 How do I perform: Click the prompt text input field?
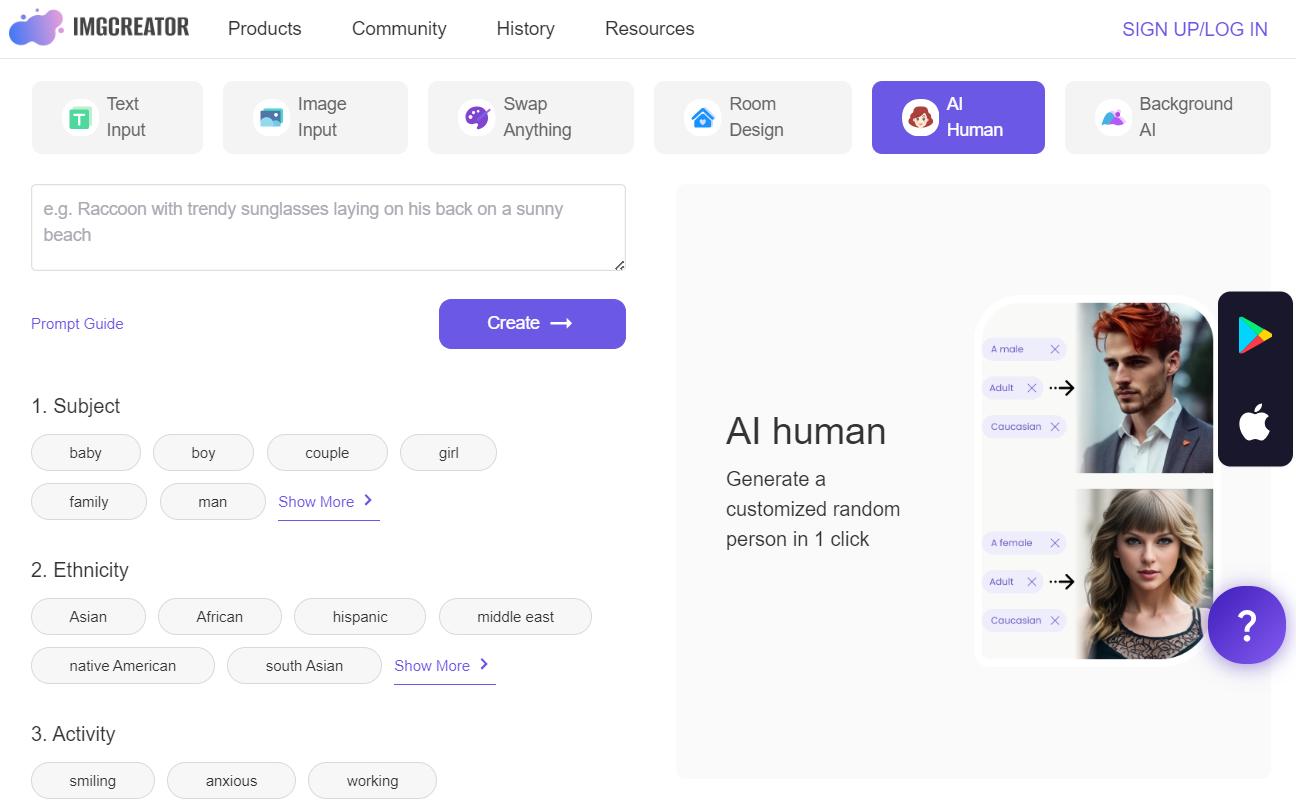pos(328,227)
